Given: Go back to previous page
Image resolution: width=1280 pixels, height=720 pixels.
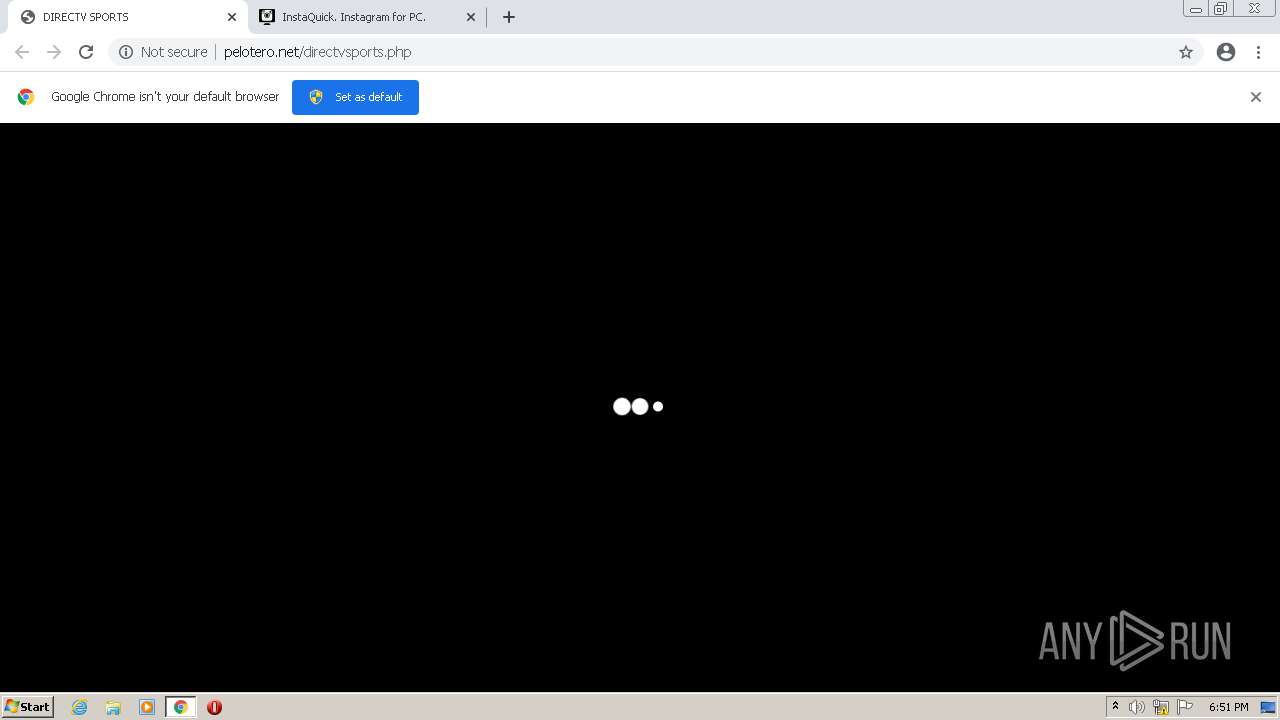Looking at the screenshot, I should tap(22, 52).
